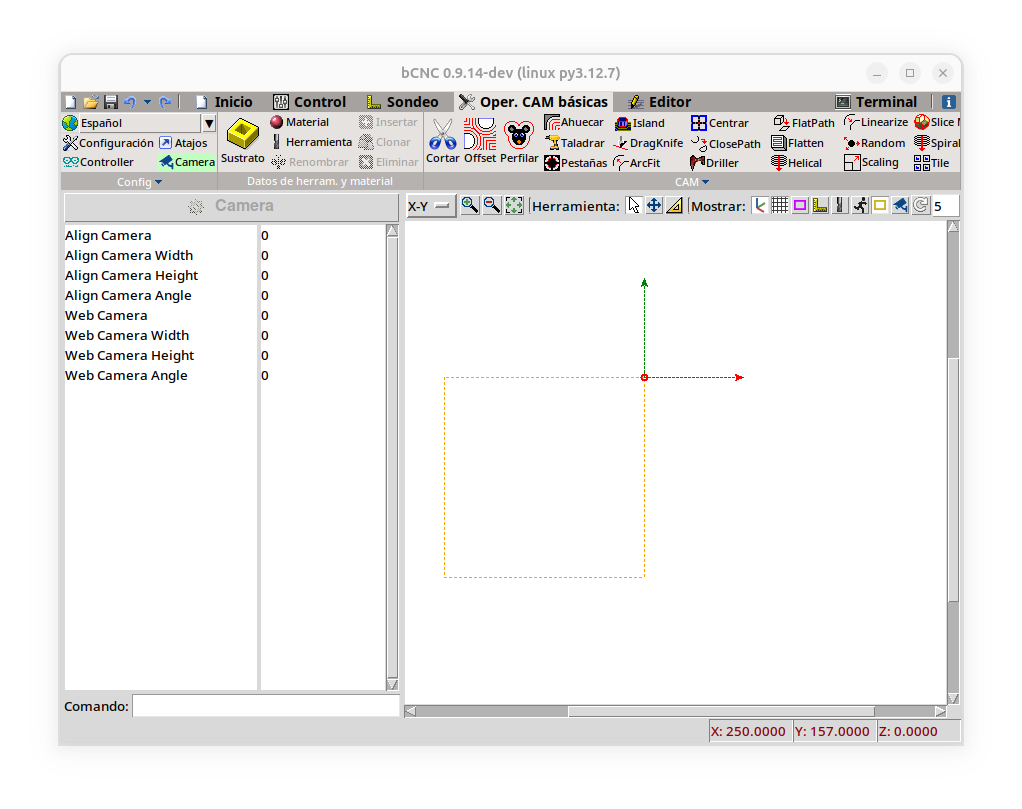Zoom in with the plus magnifier
Image resolution: width=1022 pixels, height=809 pixels.
point(469,205)
